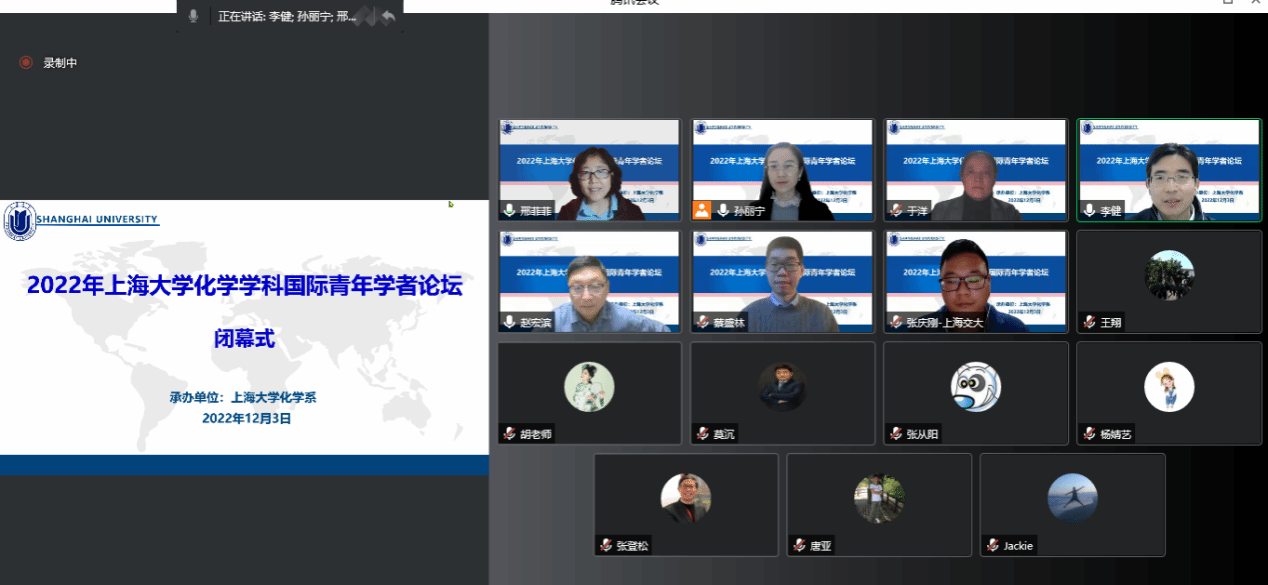1268x585 pixels.
Task: Click muted mic icon next to Jackie
Action: [993, 546]
